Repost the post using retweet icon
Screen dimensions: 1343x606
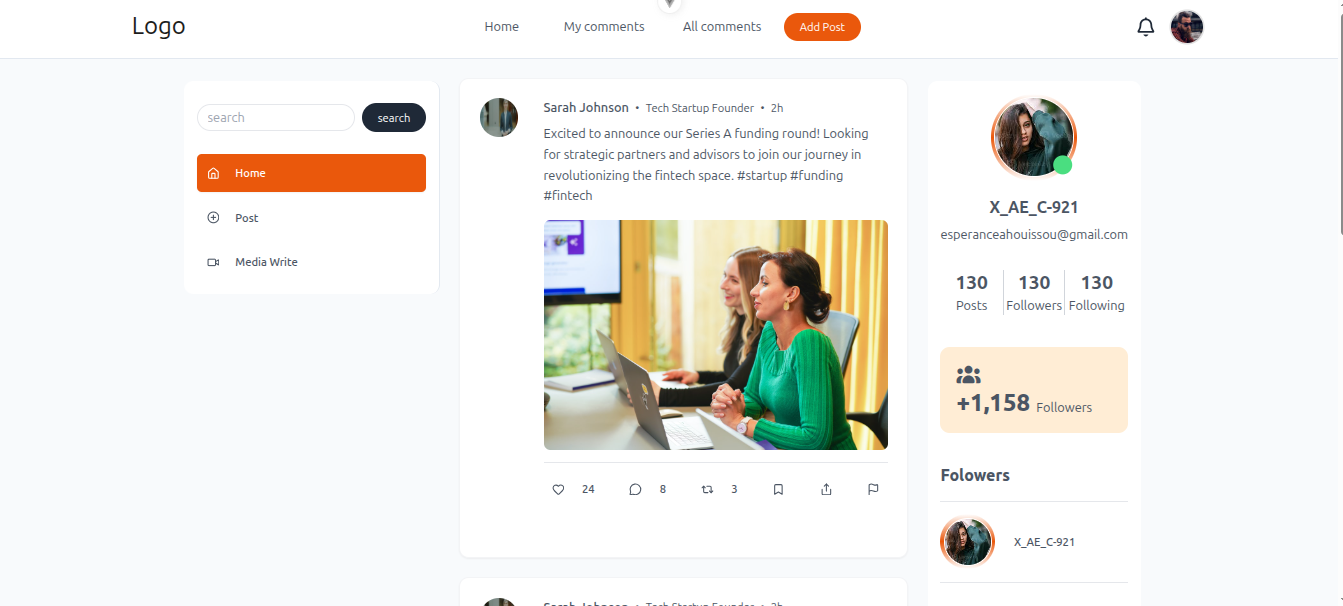(708, 489)
